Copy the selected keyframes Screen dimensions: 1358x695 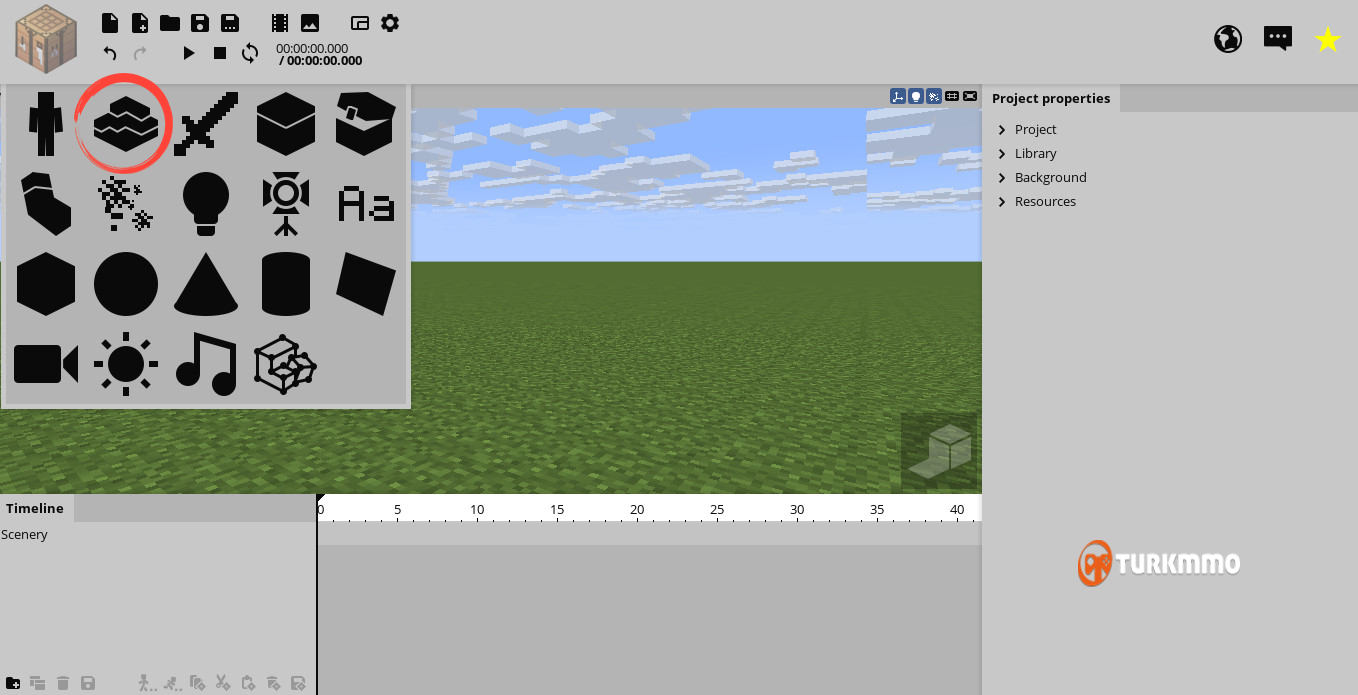[197, 683]
